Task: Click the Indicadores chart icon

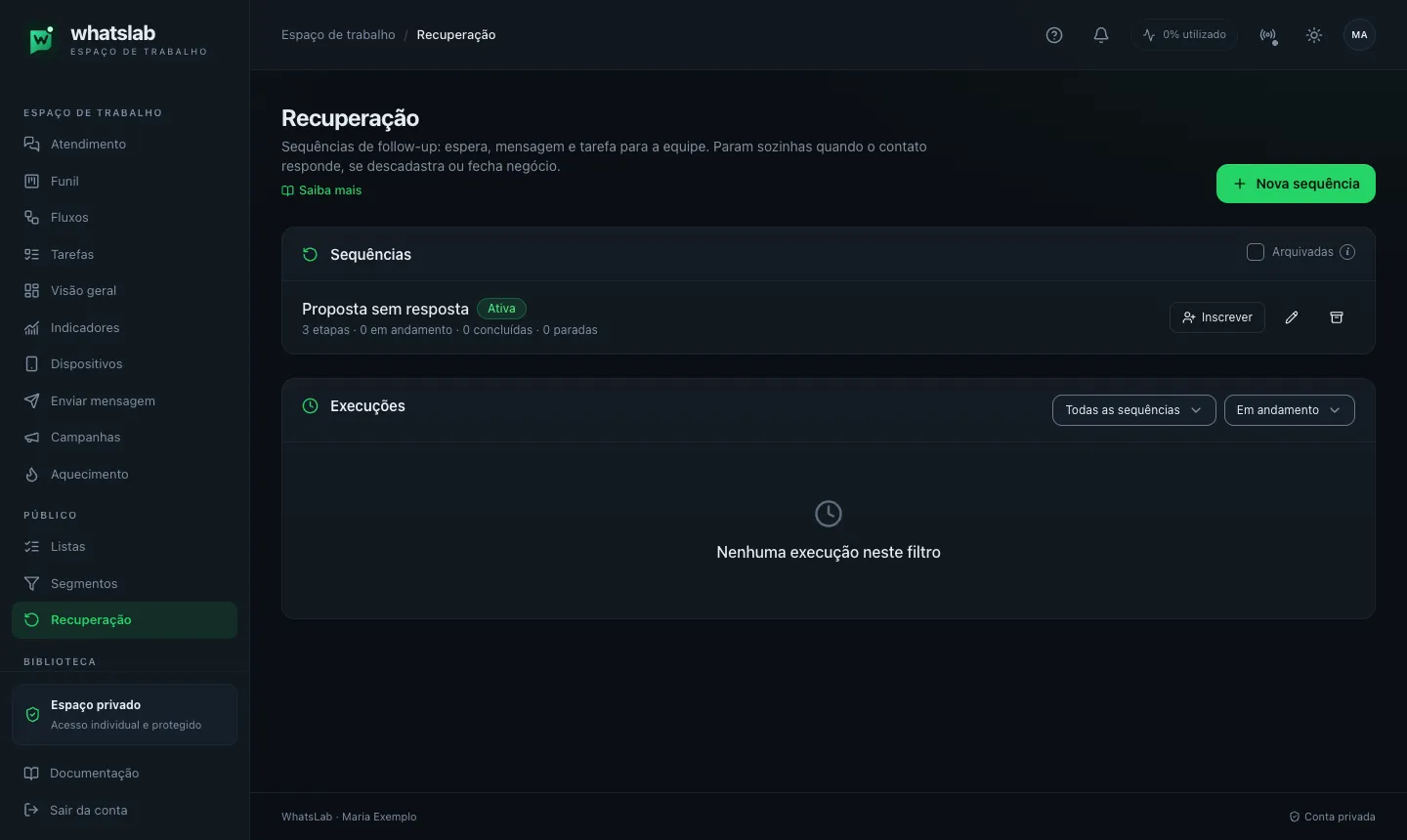Action: (x=31, y=327)
